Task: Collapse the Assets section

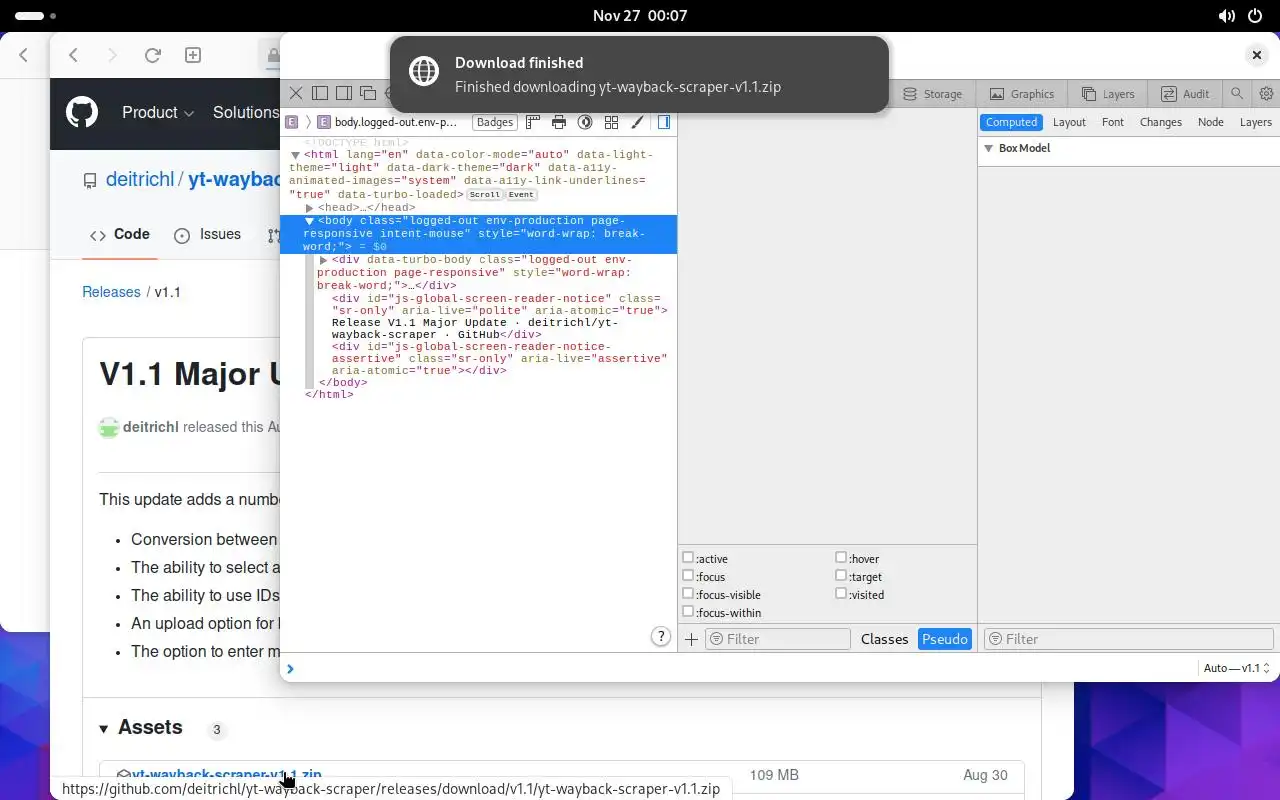Action: click(x=104, y=729)
